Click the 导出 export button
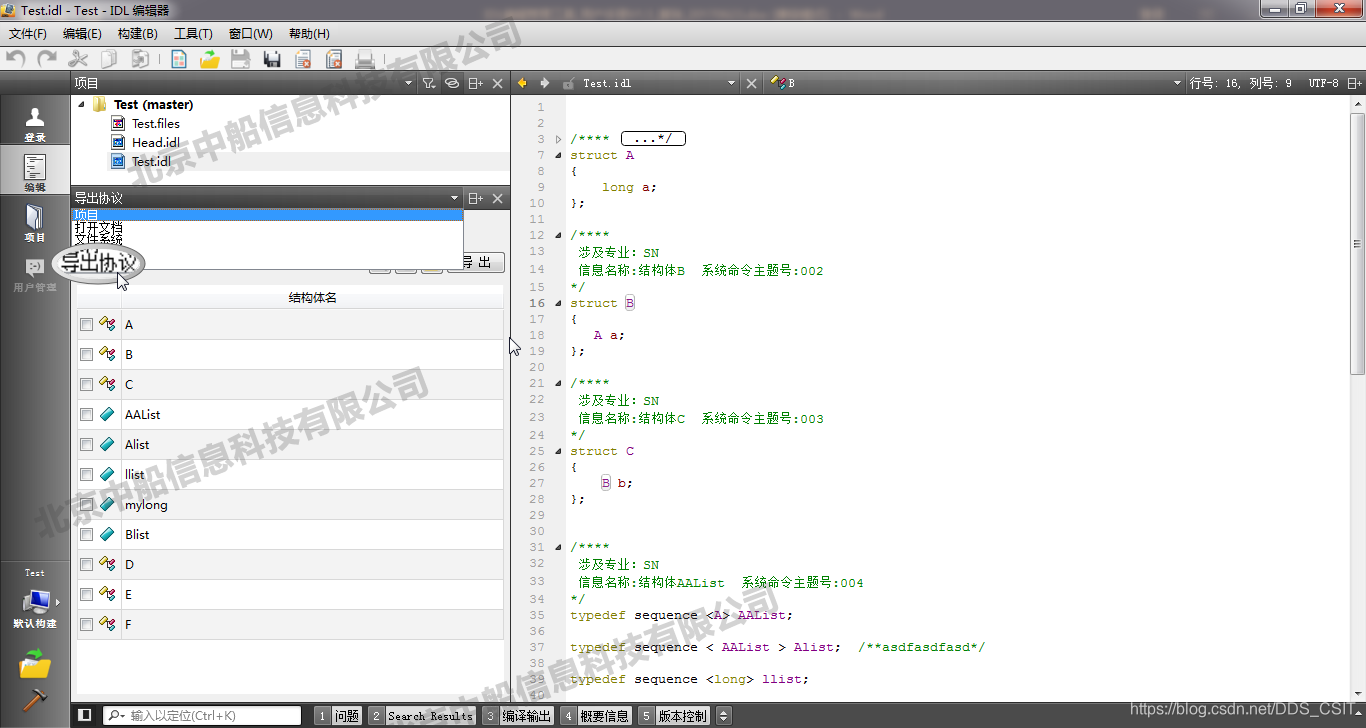 click(x=476, y=263)
